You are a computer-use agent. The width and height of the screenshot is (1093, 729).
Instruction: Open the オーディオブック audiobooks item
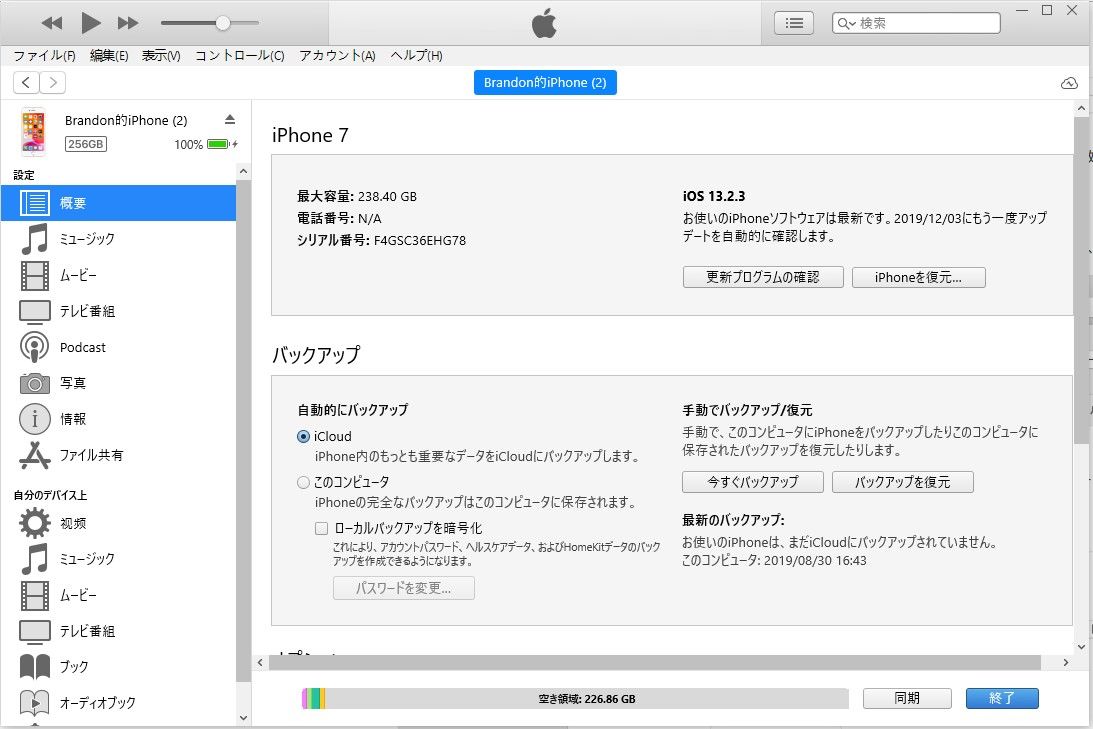(119, 703)
